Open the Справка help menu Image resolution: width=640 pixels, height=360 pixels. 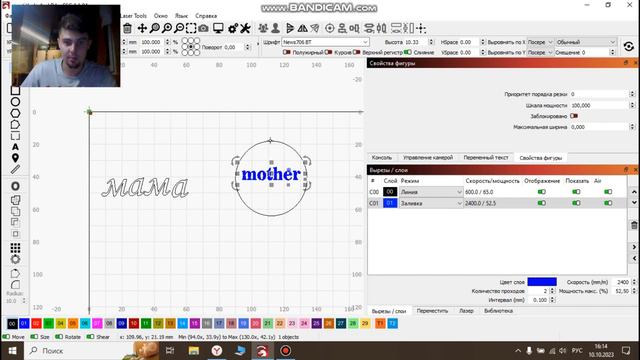[x=206, y=16]
